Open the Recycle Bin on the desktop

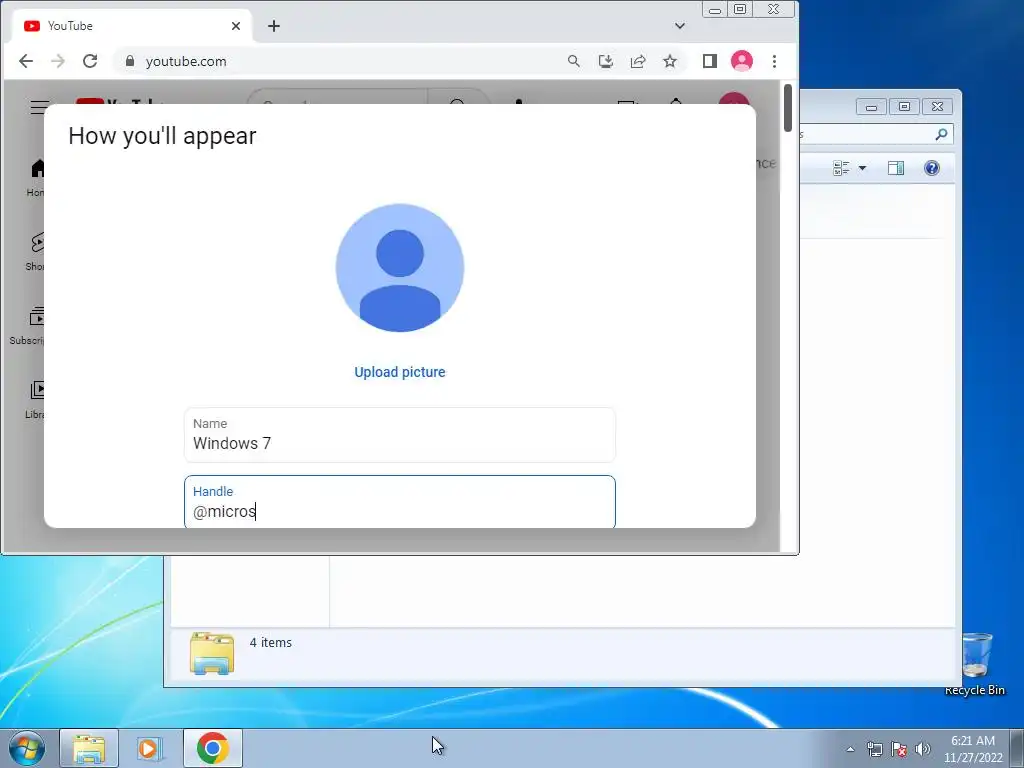[x=975, y=664]
